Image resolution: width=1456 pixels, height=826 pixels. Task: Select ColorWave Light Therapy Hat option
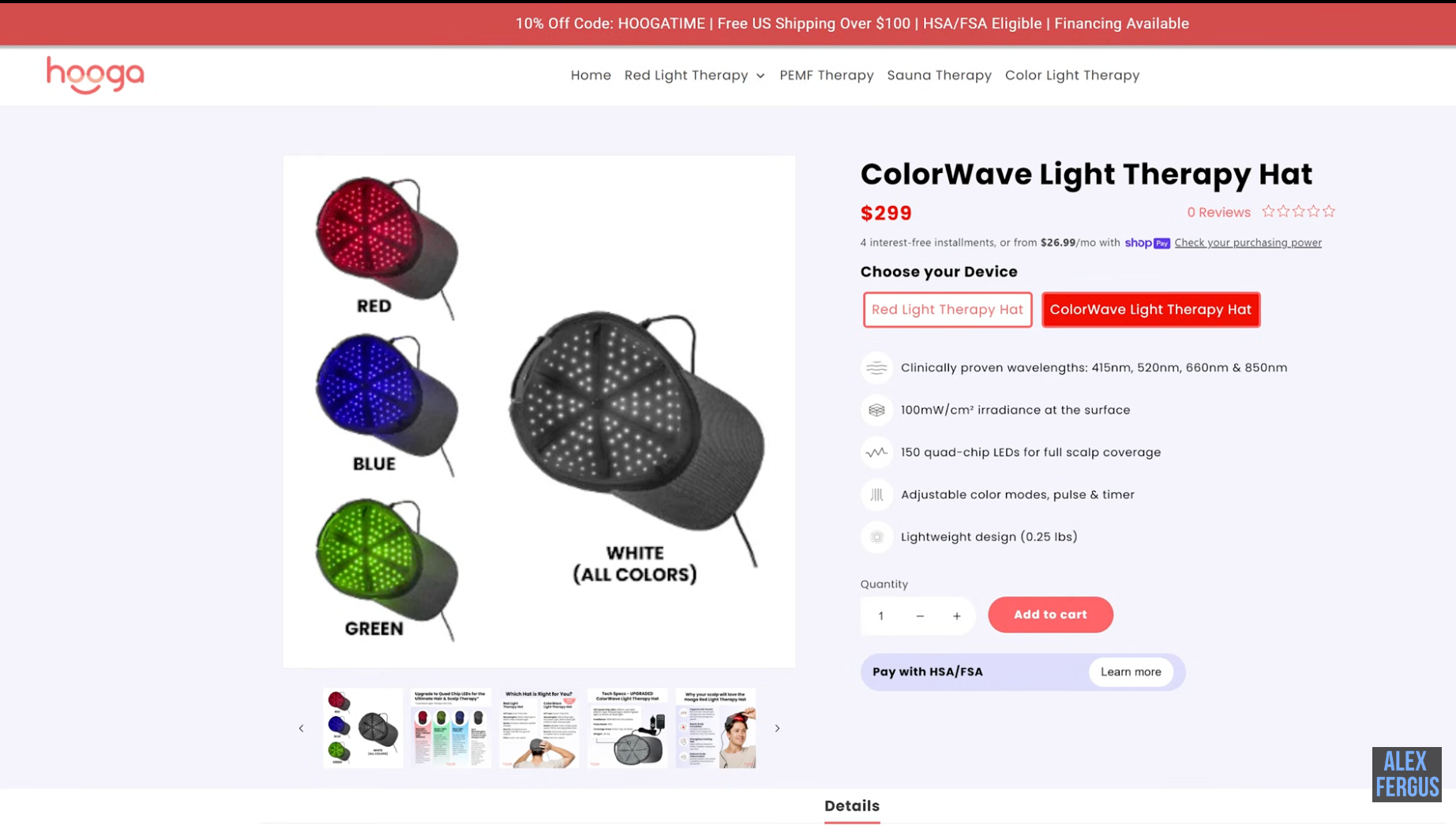(x=1150, y=310)
